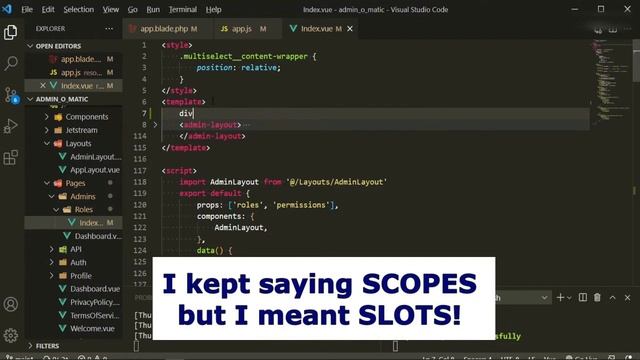Place cursor on line 7 after div
This screenshot has width=640, height=360.
click(x=193, y=113)
